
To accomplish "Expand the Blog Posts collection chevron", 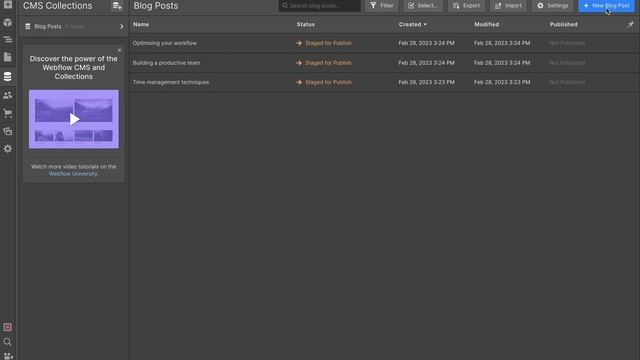I will click(x=122, y=27).
